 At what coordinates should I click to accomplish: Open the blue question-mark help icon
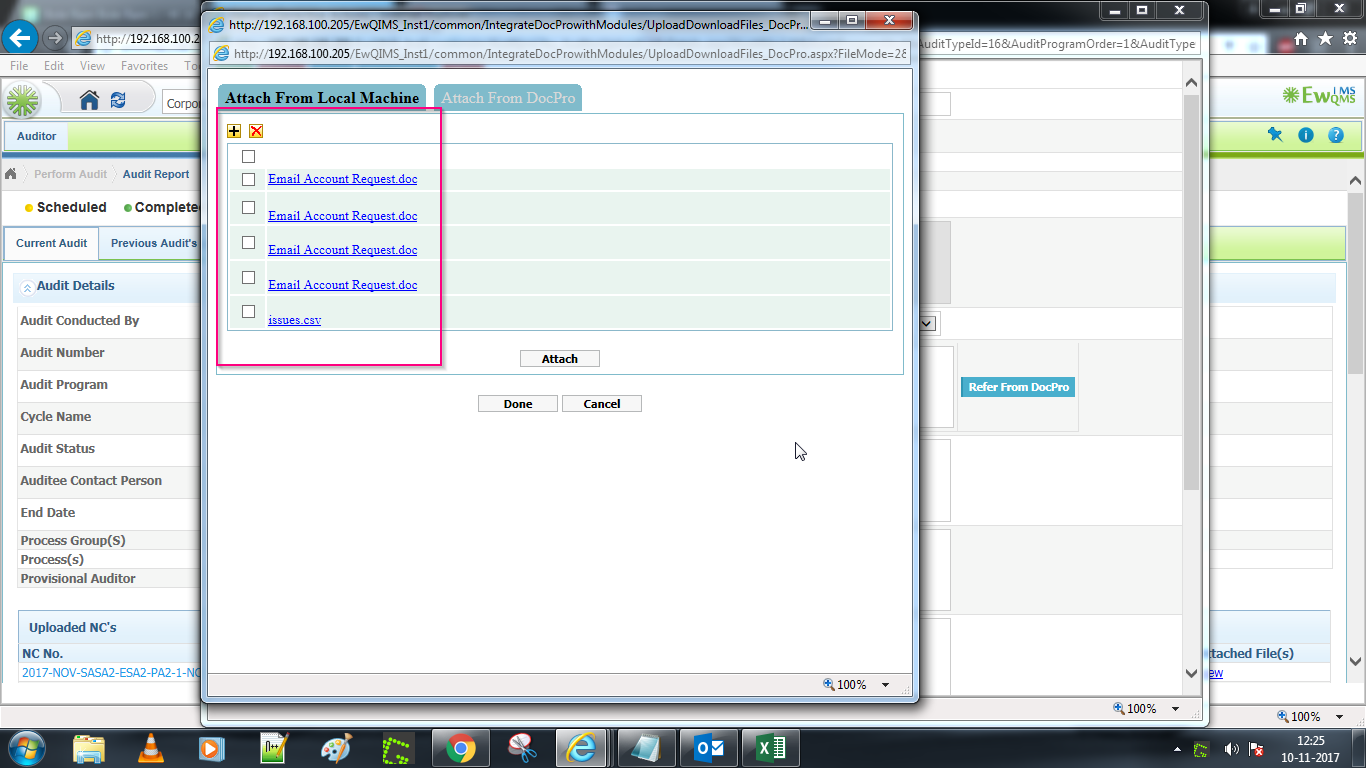coord(1336,135)
